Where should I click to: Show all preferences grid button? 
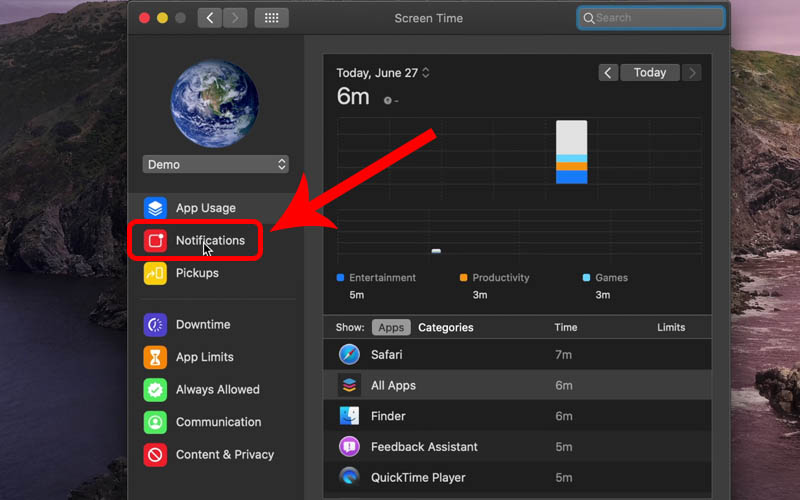pyautogui.click(x=271, y=18)
